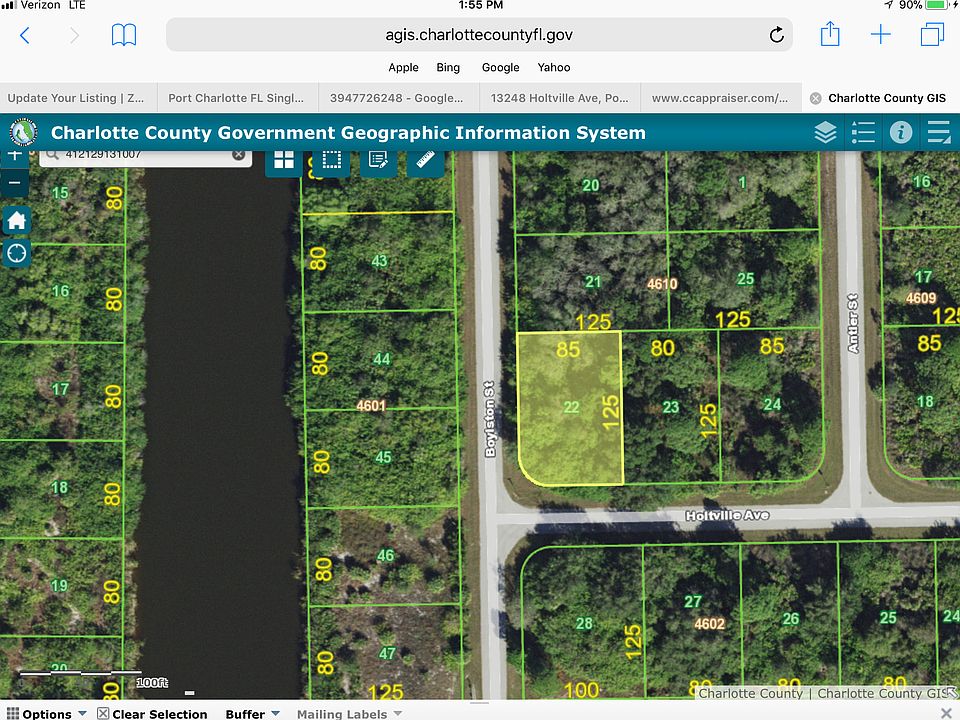Screen dimensions: 960x720
Task: Clear the parcel search text
Action: pyautogui.click(x=239, y=155)
